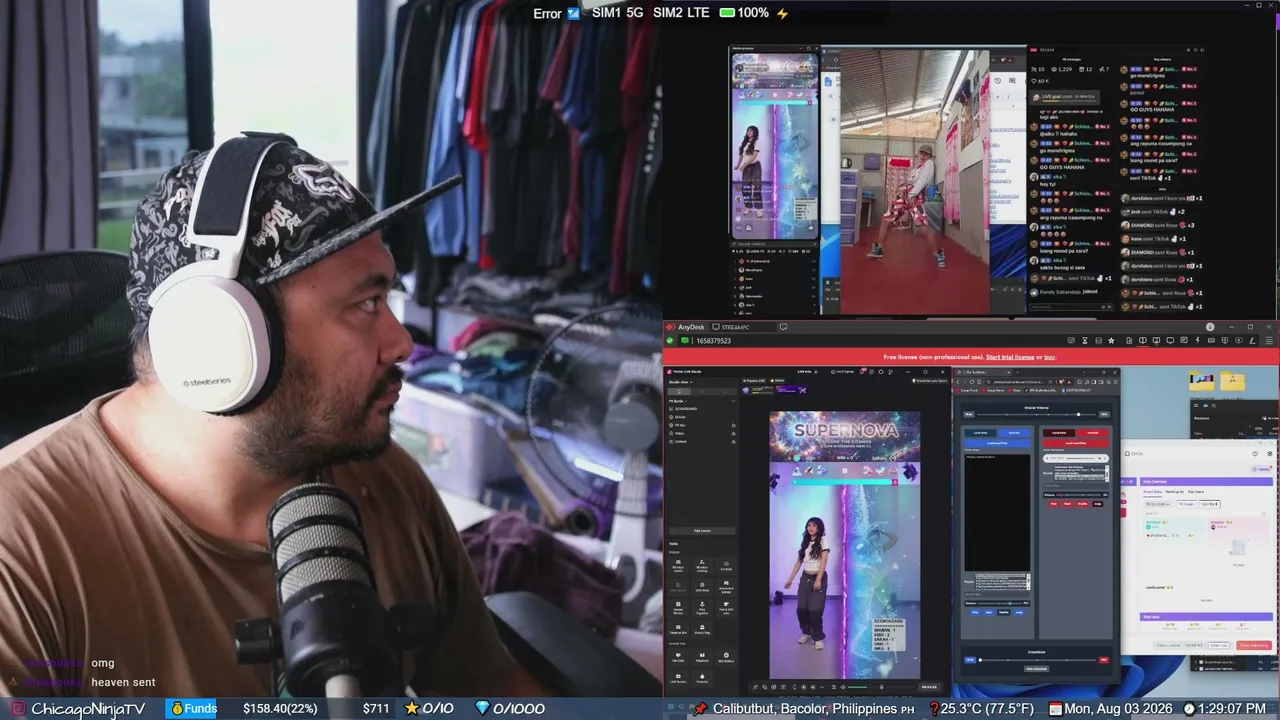Click the hourglass icon in AnyDesk toolbar
Screen dimensions: 1280x720
[x=1083, y=341]
